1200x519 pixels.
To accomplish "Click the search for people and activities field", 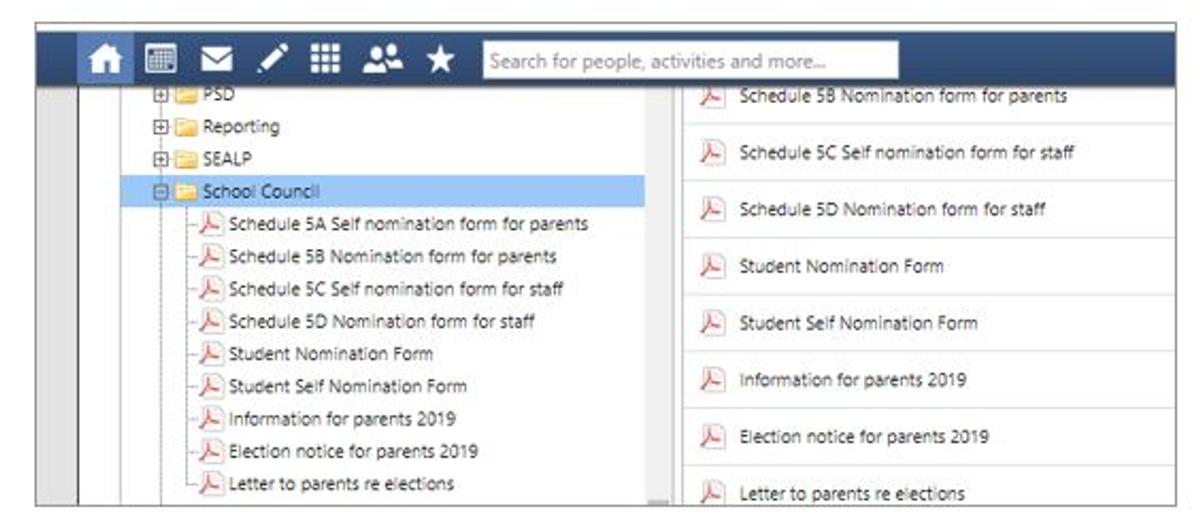I will 690,61.
